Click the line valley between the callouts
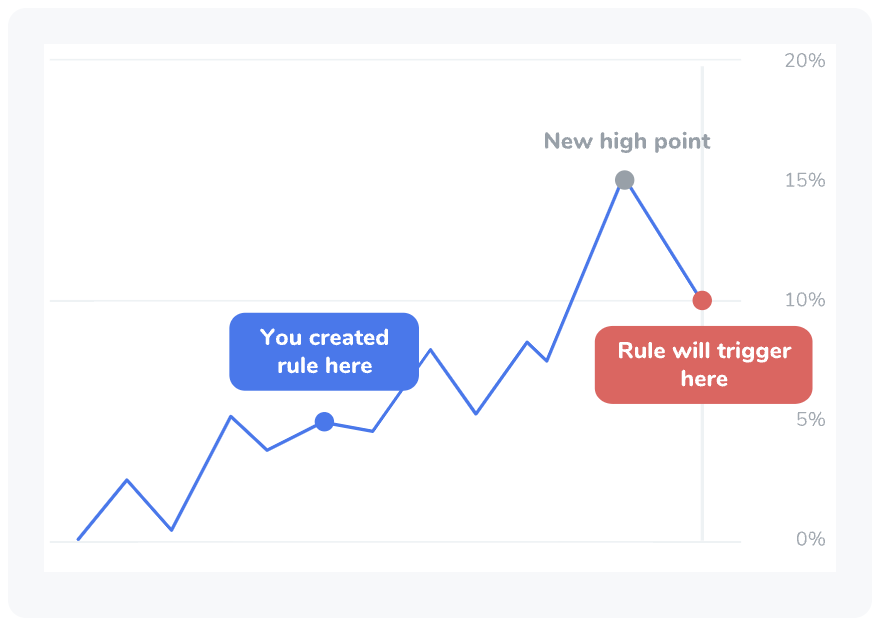Image resolution: width=880 pixels, height=624 pixels. [476, 414]
